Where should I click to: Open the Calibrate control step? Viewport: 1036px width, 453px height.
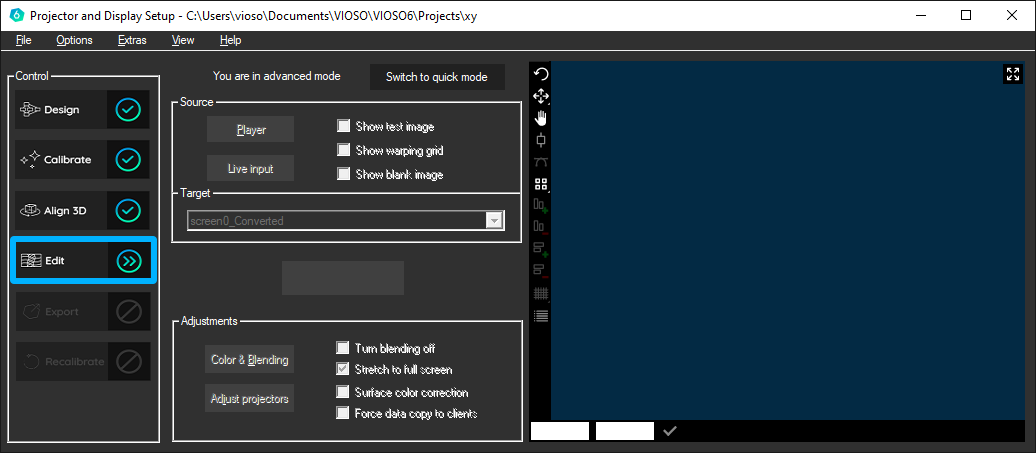(83, 159)
